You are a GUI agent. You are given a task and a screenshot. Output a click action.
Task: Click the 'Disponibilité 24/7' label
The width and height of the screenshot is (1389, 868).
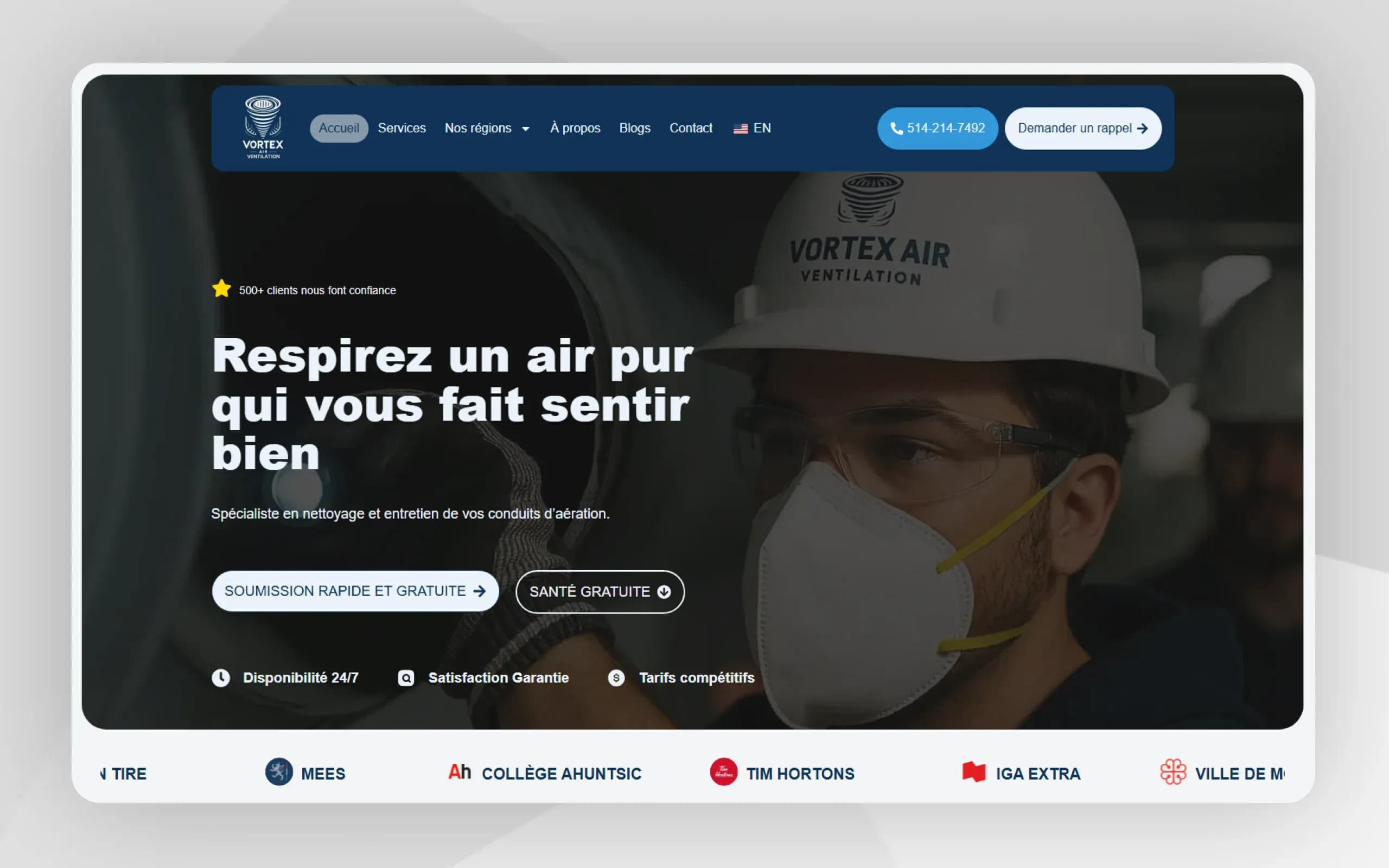coord(301,678)
